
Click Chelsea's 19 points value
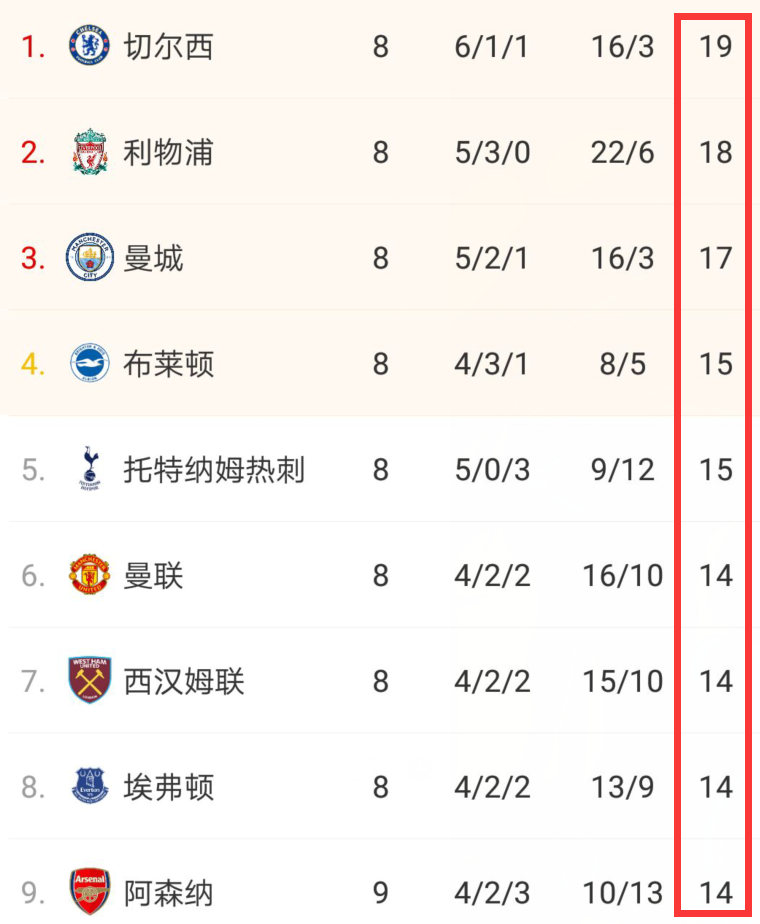pyautogui.click(x=715, y=47)
